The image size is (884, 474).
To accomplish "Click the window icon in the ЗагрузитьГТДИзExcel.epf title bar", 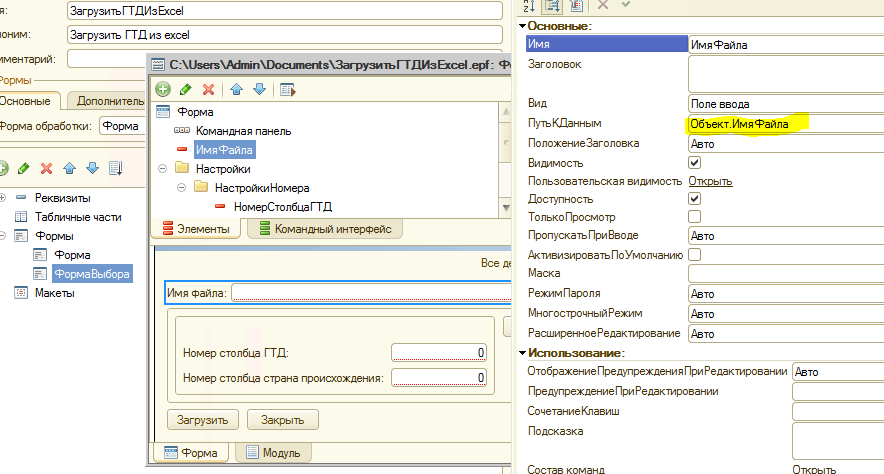I will 158,65.
